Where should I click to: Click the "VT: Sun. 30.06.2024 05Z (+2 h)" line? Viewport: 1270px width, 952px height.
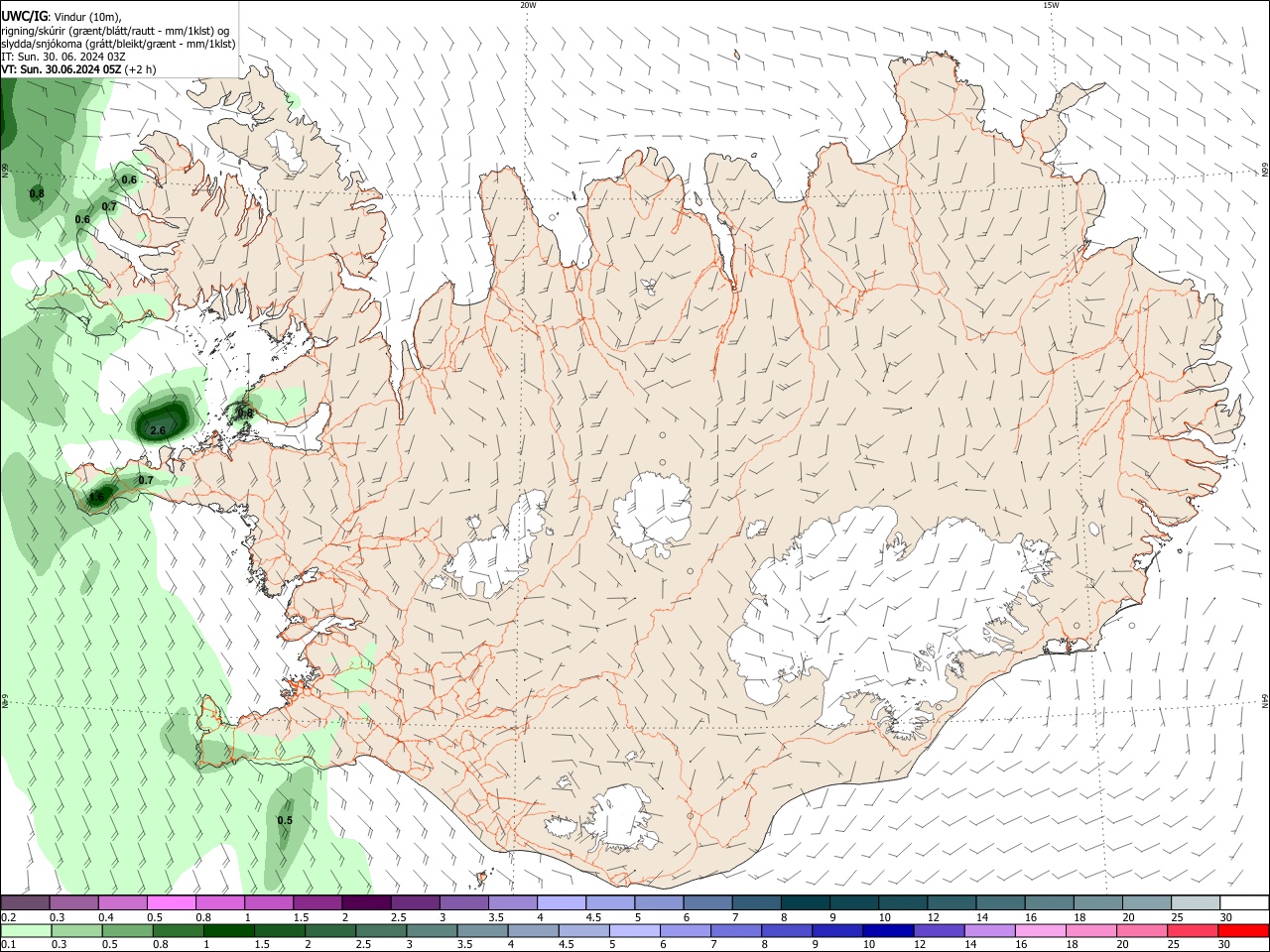click(x=78, y=69)
